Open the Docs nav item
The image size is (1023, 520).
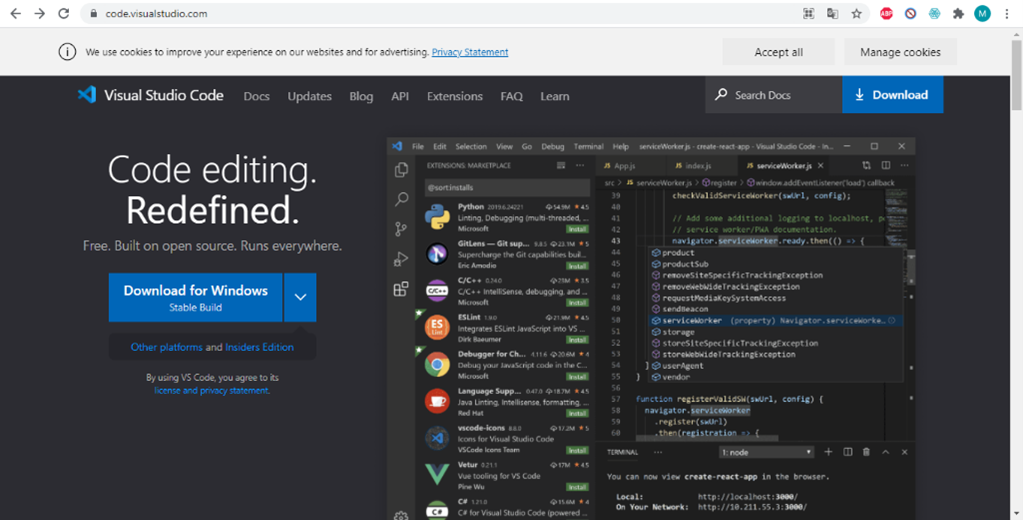(x=256, y=96)
